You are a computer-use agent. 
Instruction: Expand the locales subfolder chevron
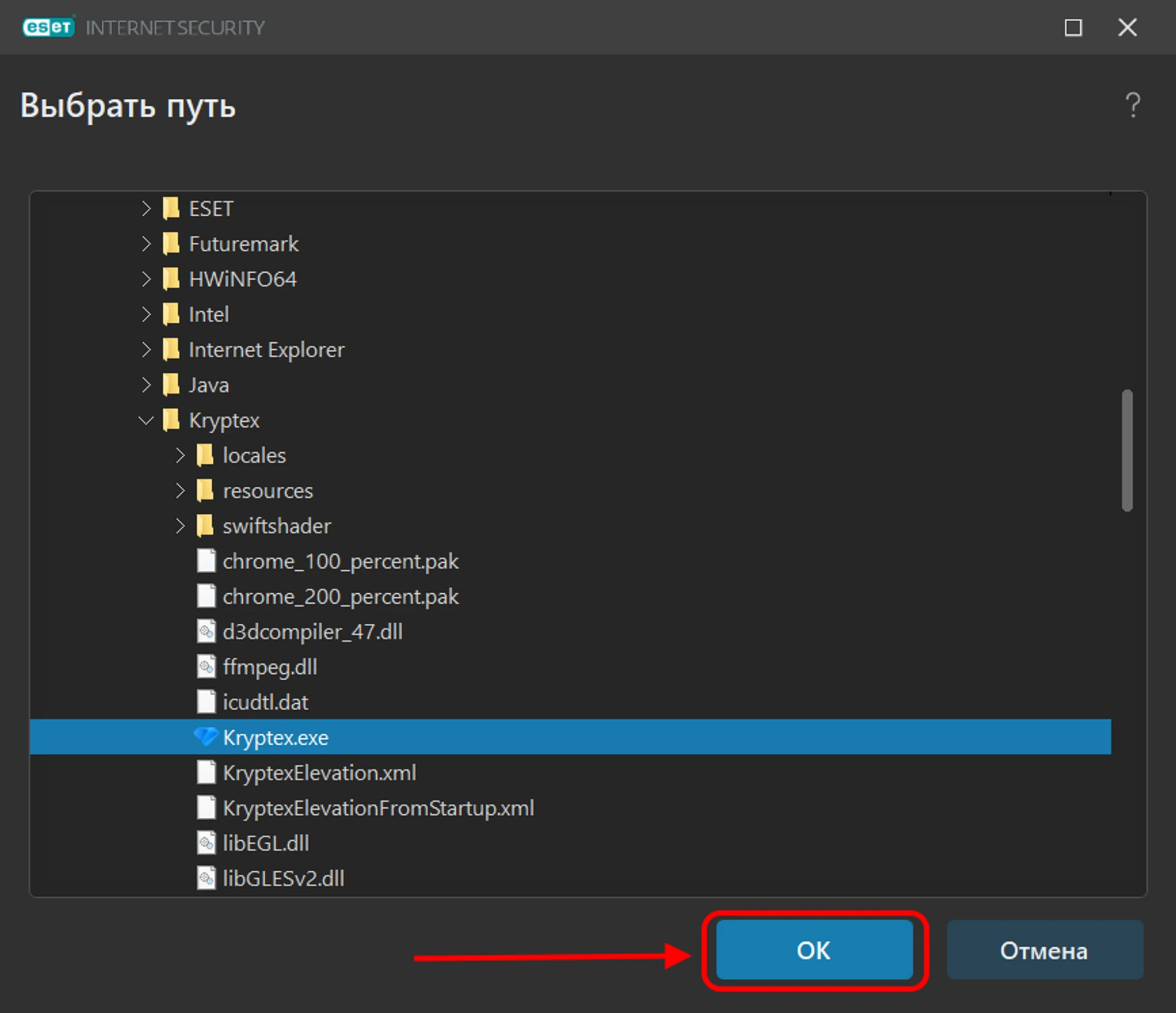coord(180,456)
